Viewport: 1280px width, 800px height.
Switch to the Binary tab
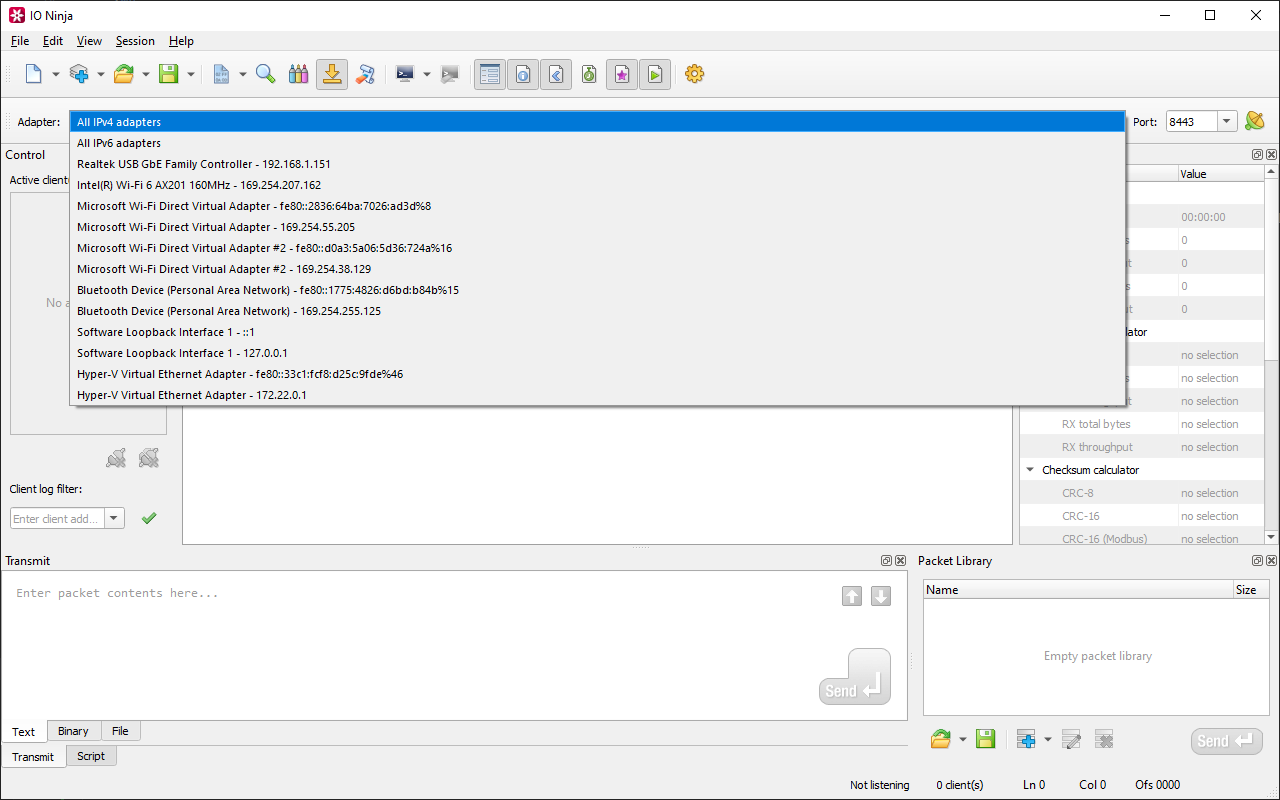click(73, 731)
